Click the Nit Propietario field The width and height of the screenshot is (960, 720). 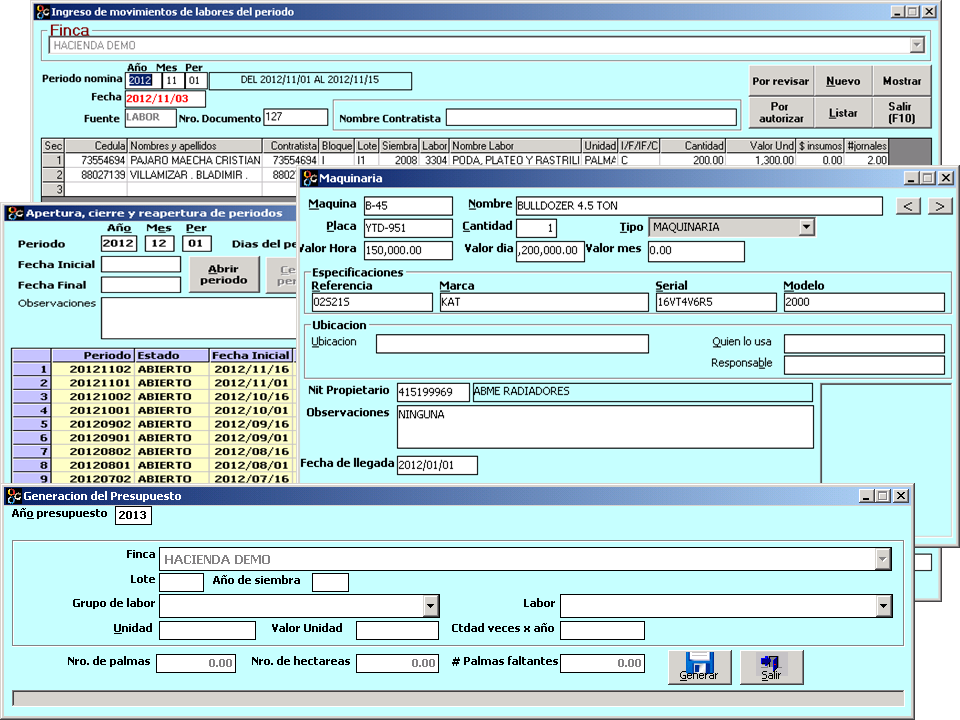(x=433, y=392)
